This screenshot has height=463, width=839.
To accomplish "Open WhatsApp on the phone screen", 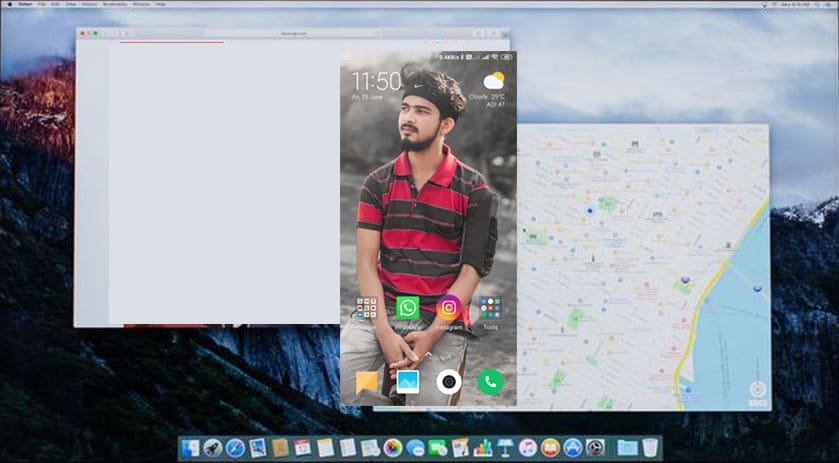I will [x=408, y=308].
